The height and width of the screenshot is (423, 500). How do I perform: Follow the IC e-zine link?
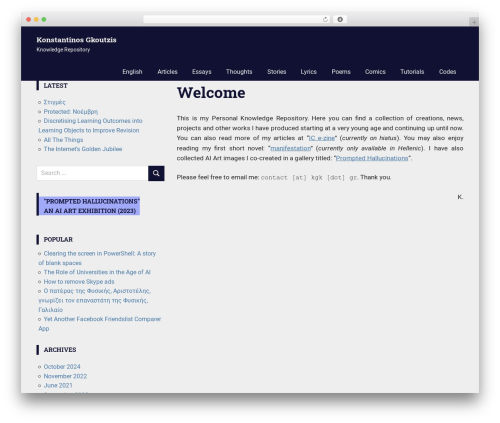[322, 138]
